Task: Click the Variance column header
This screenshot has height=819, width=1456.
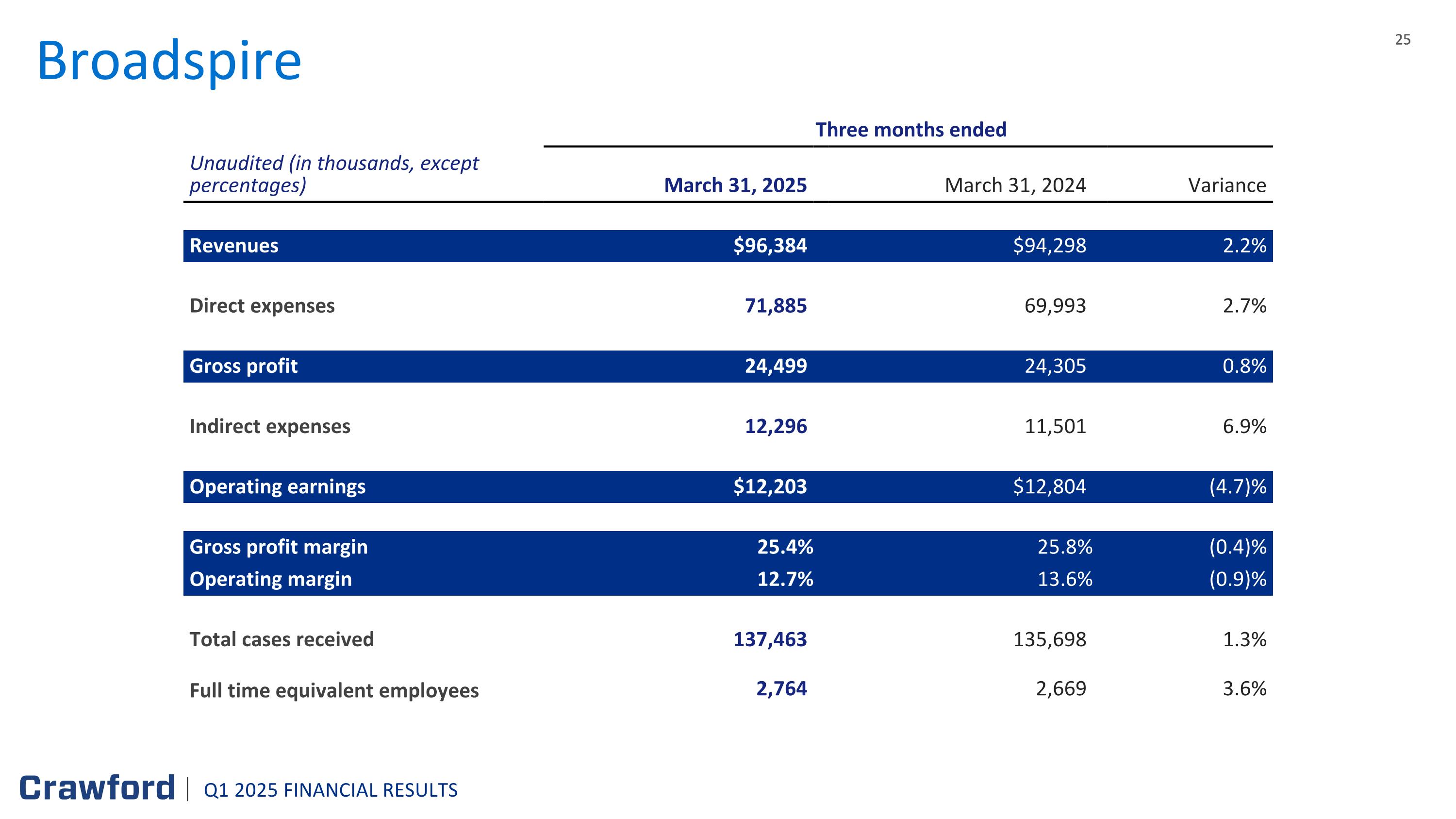Action: pyautogui.click(x=1226, y=185)
